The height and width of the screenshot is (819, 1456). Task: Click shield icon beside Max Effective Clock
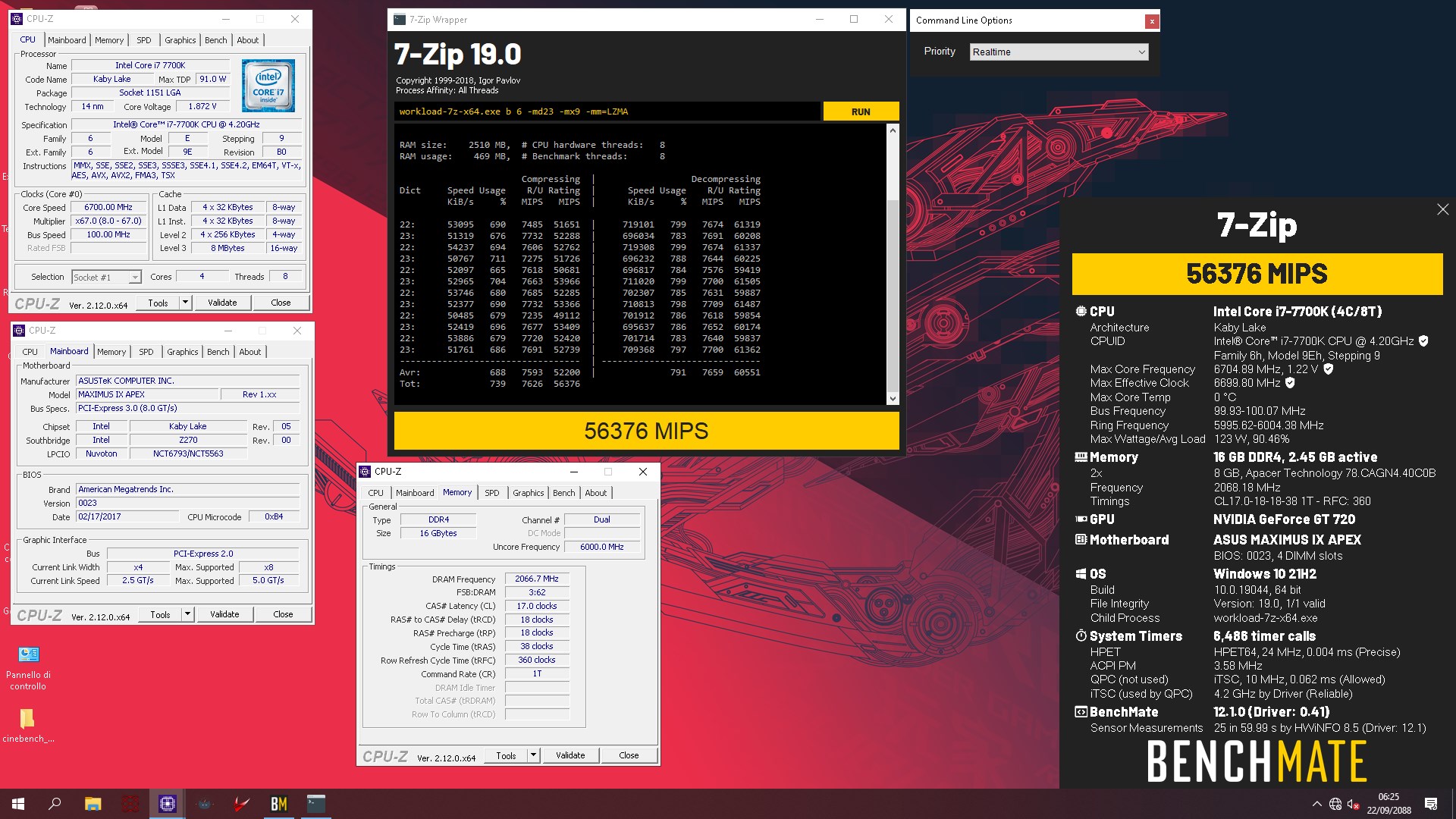1290,383
